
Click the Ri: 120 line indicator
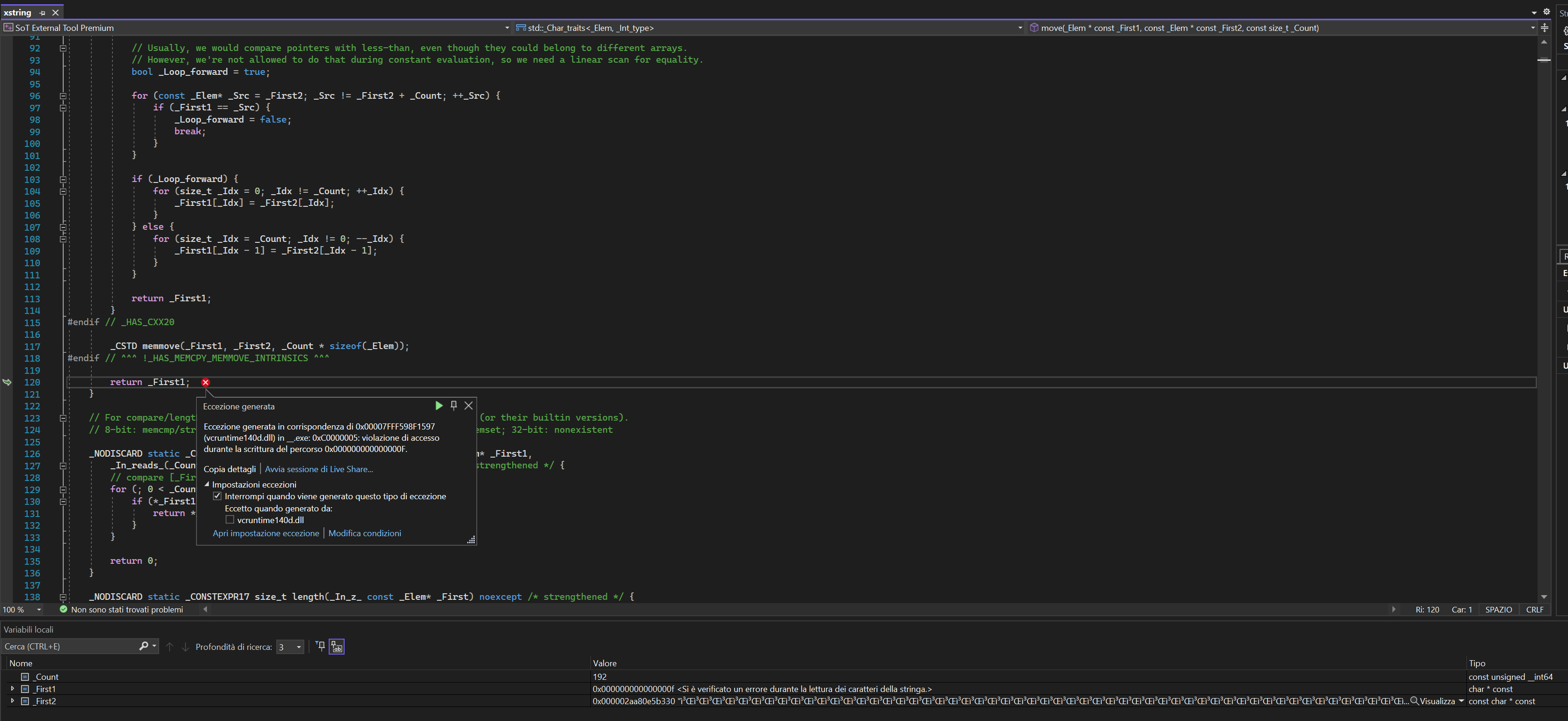coord(1427,610)
